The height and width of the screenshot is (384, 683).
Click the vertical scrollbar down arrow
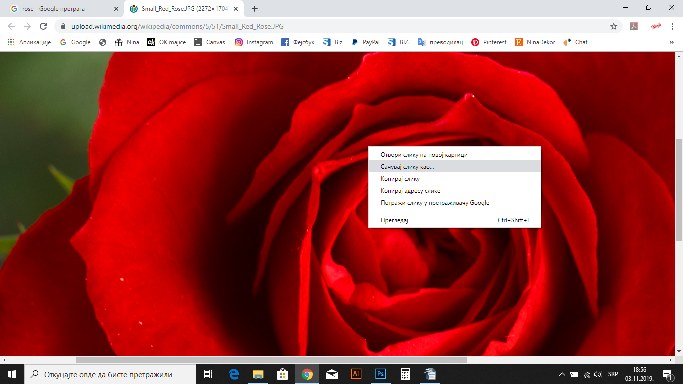(679, 351)
